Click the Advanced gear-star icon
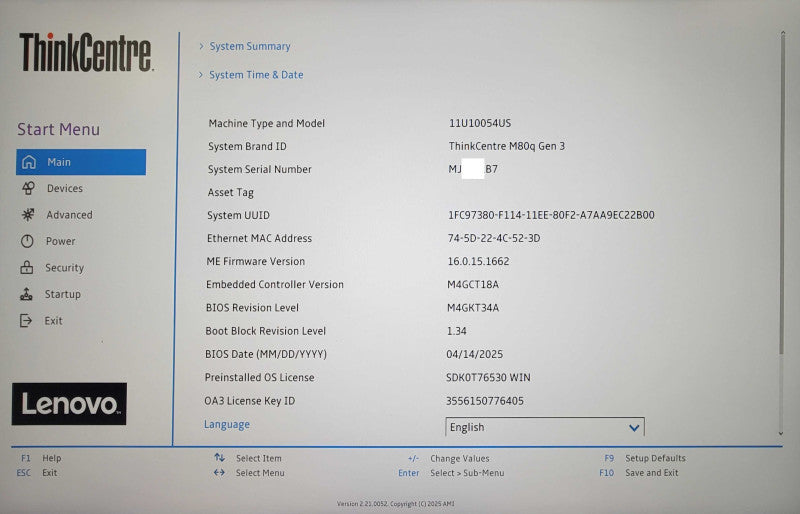This screenshot has height=514, width=800. coord(28,214)
